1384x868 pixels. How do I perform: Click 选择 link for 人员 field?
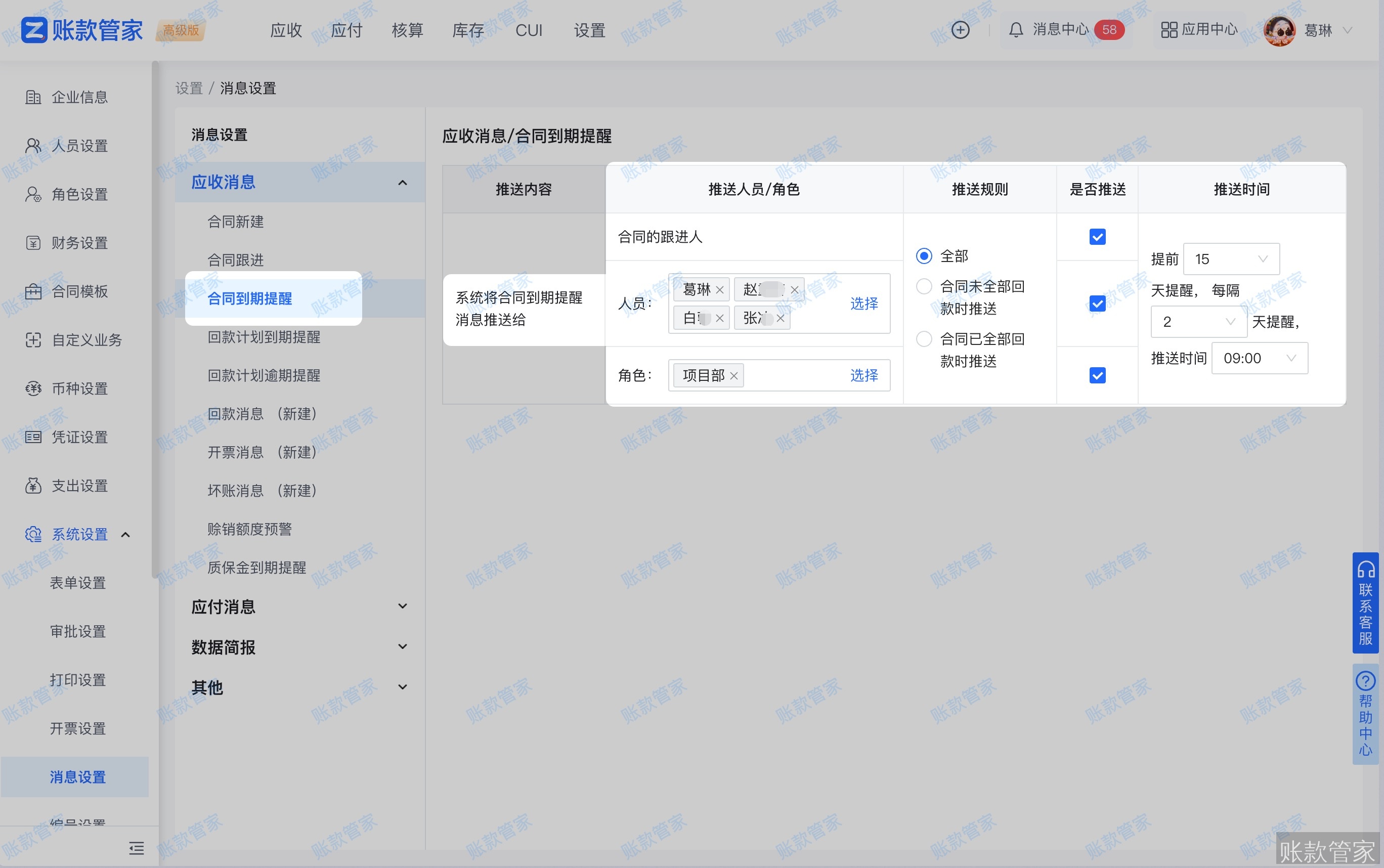(x=864, y=303)
